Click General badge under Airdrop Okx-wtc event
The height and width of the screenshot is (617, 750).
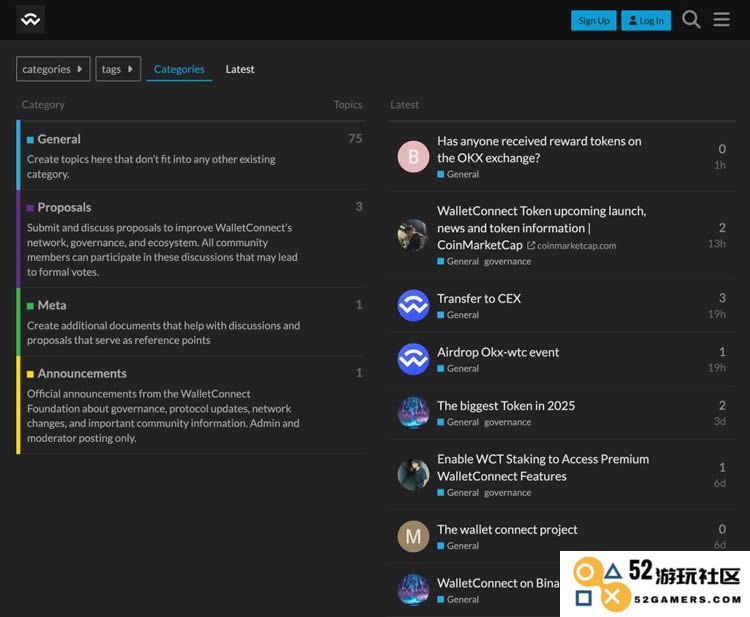coord(458,368)
